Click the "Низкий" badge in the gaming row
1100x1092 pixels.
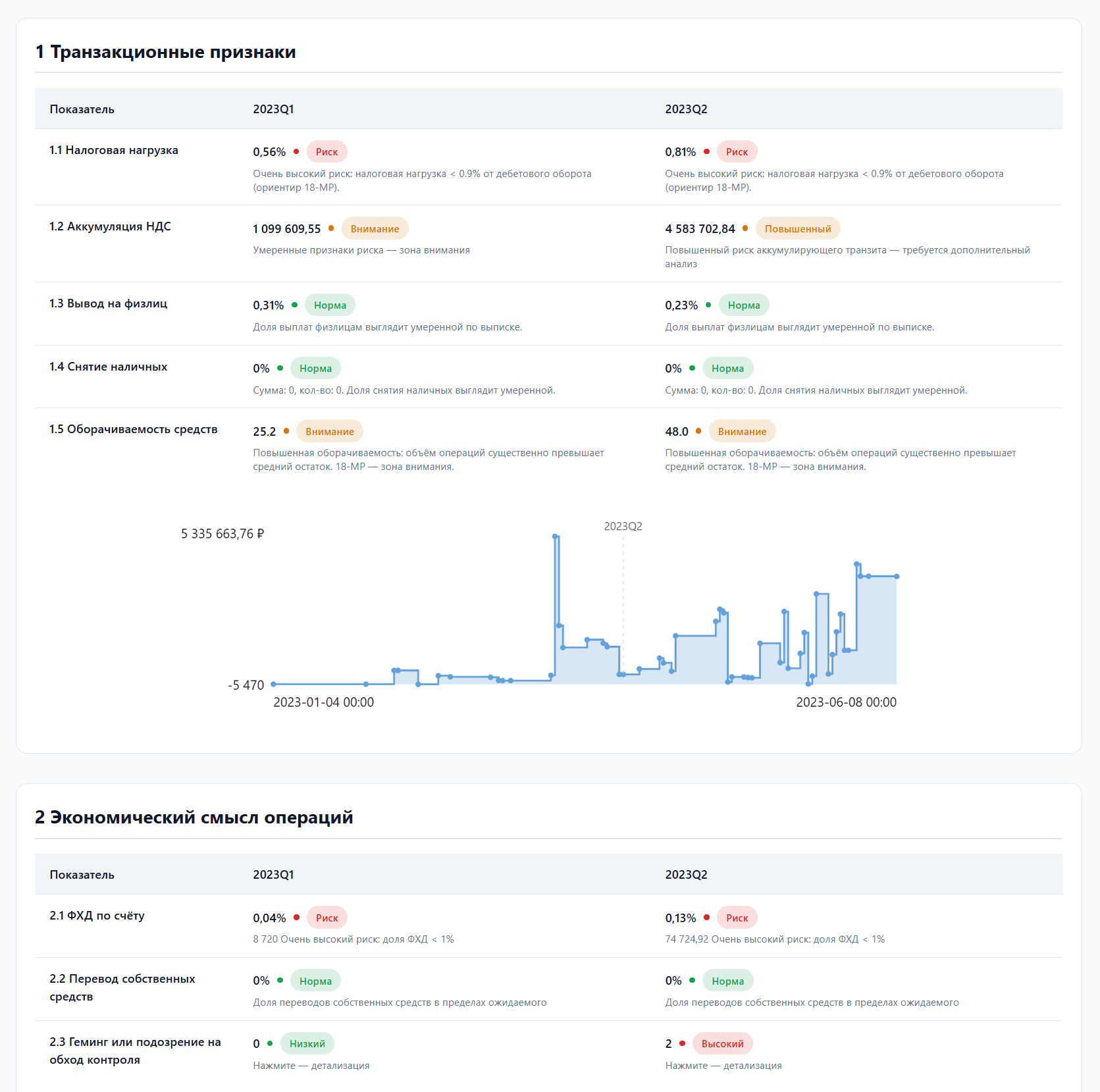point(307,1043)
